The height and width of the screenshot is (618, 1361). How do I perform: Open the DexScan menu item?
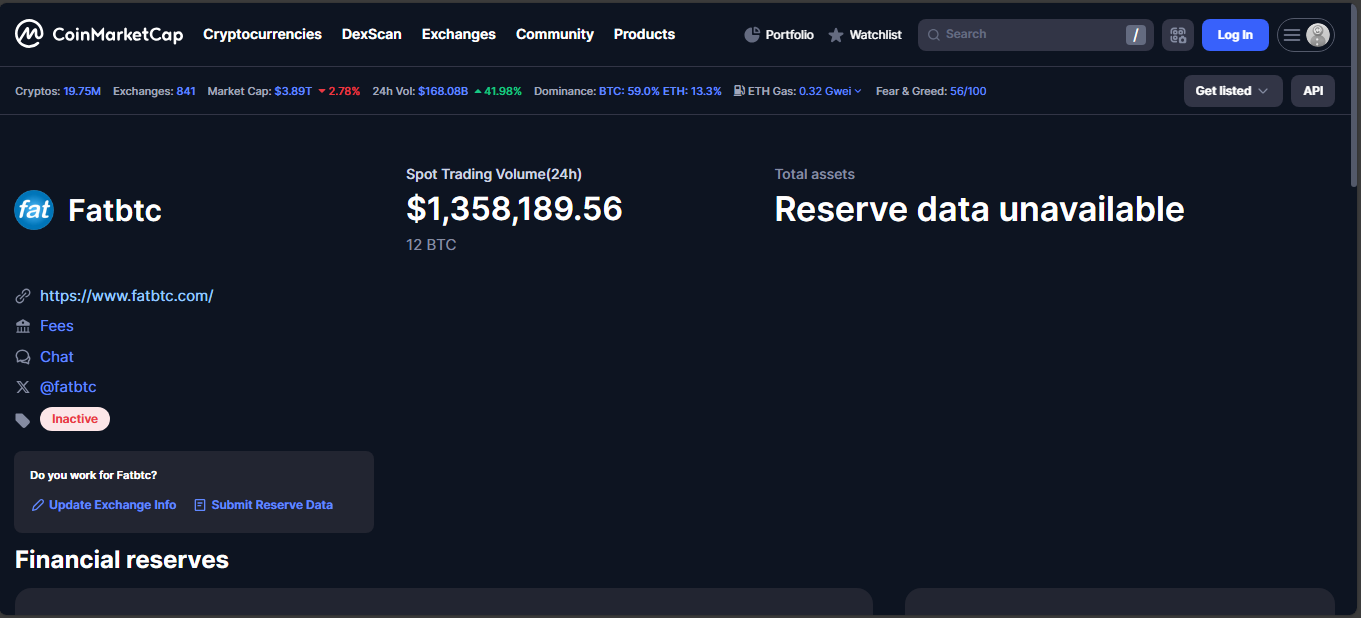click(371, 34)
